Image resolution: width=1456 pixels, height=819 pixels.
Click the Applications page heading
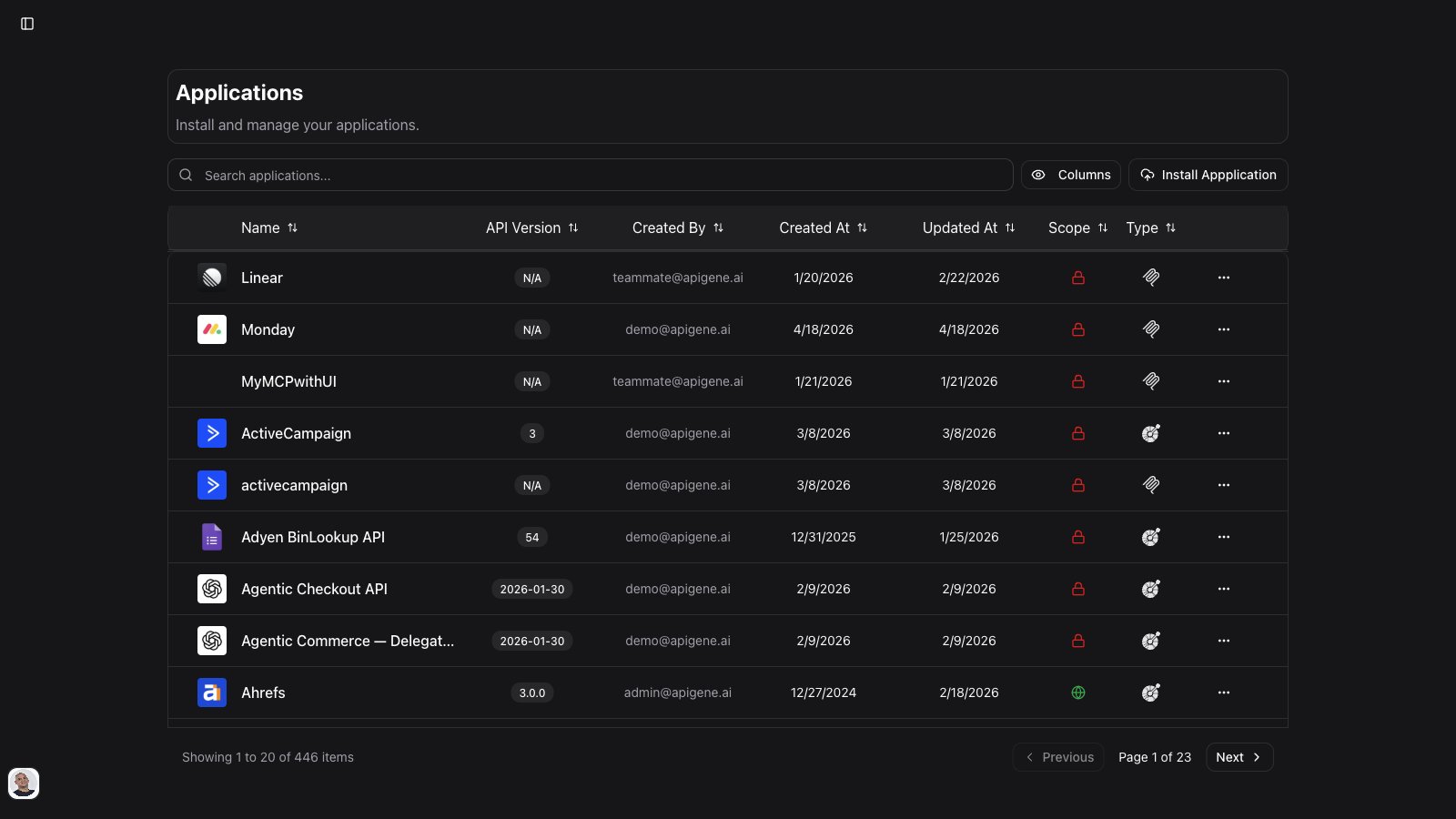coord(239,93)
